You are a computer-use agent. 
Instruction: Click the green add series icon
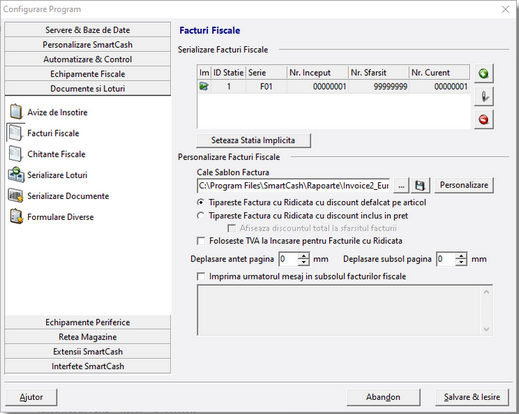(x=483, y=73)
